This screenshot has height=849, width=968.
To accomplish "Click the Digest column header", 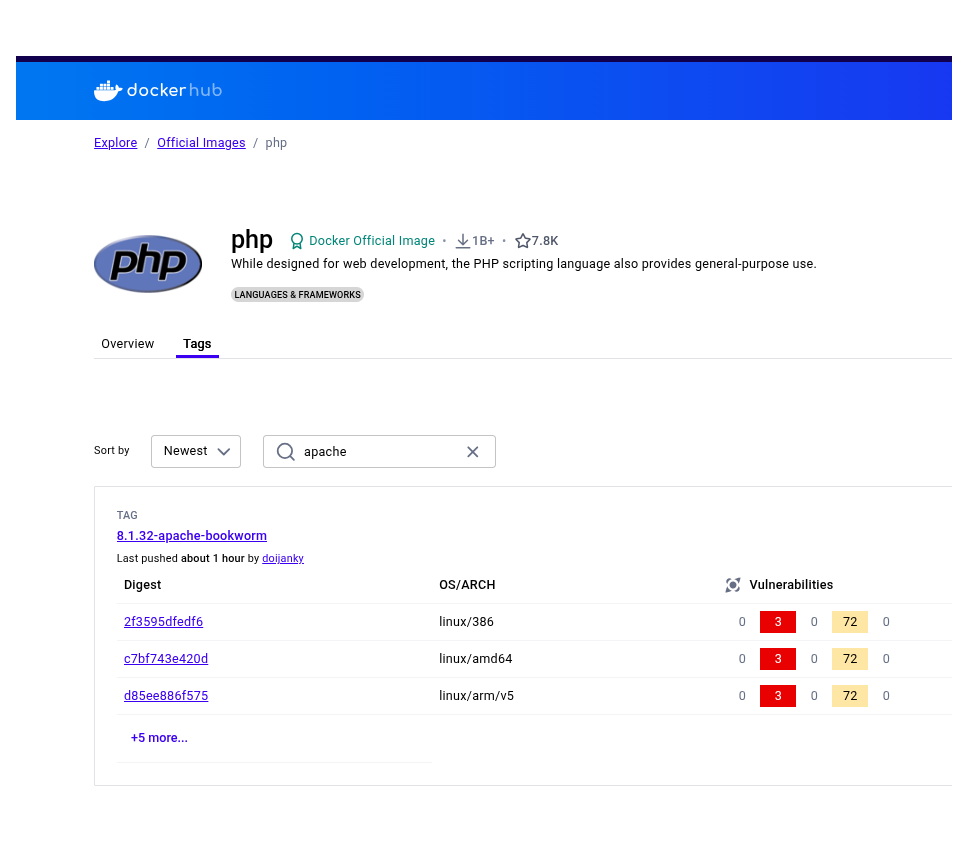I will (x=142, y=585).
